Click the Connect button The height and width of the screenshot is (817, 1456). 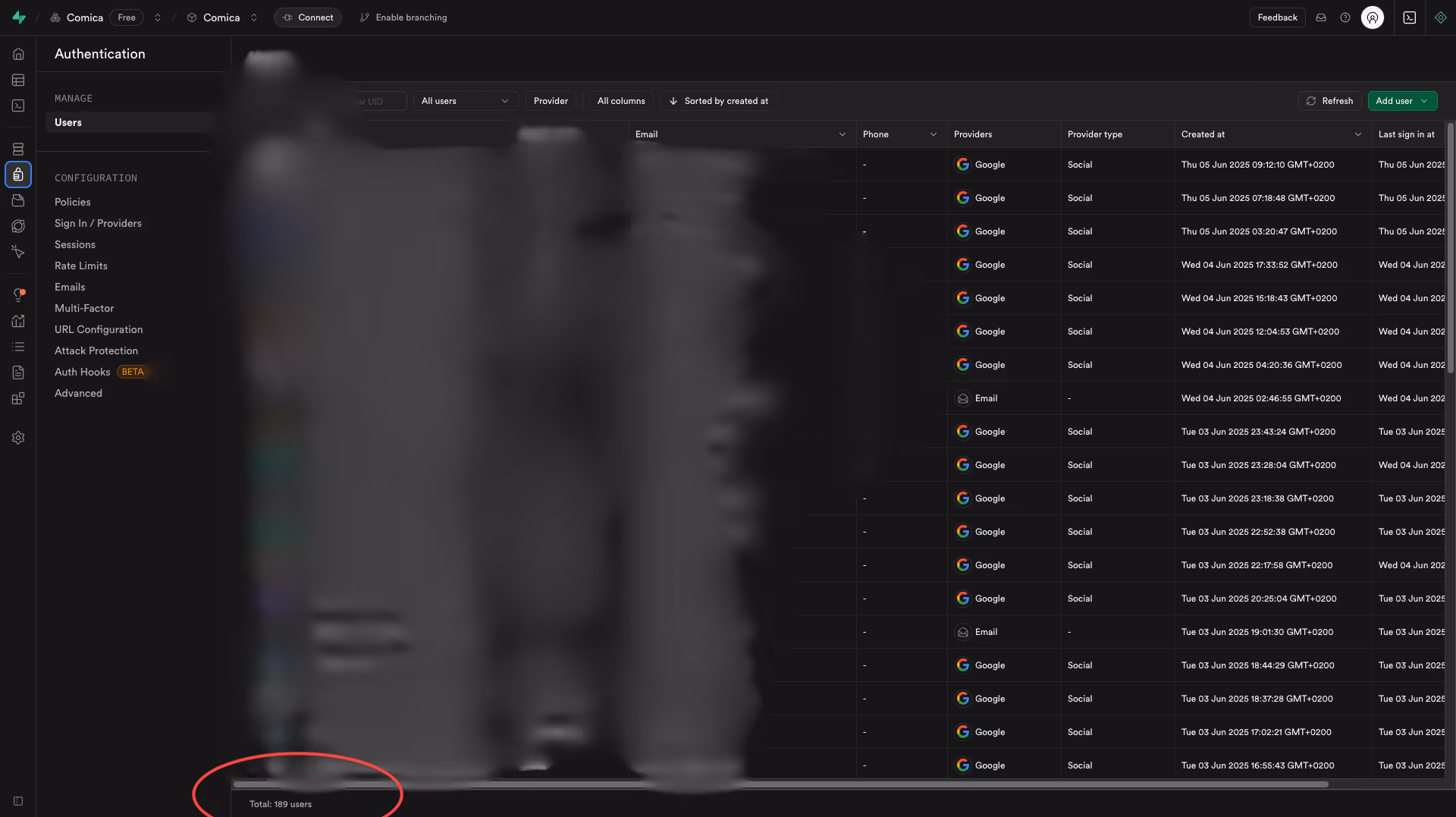(x=308, y=17)
